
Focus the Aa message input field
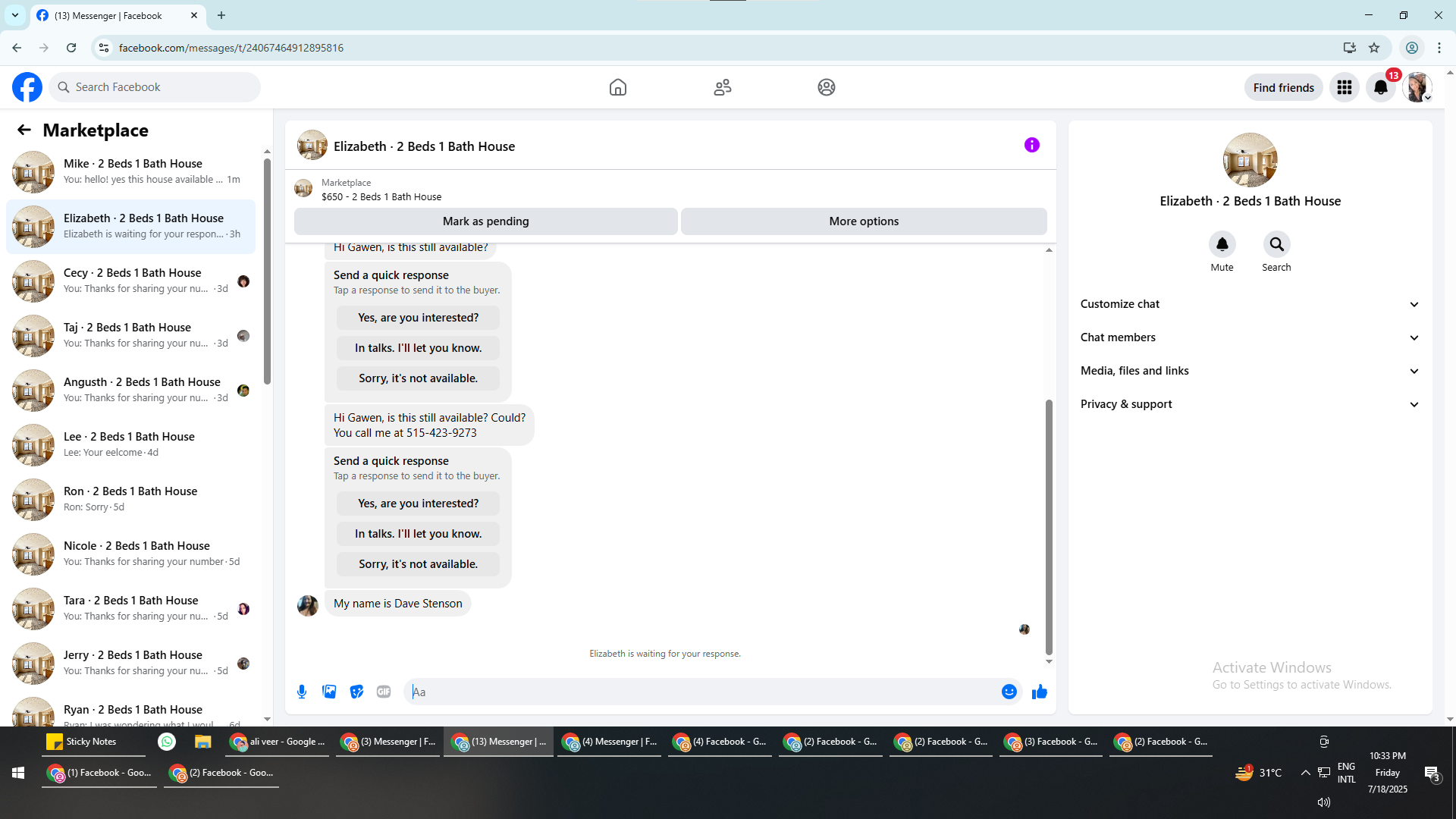pos(701,692)
